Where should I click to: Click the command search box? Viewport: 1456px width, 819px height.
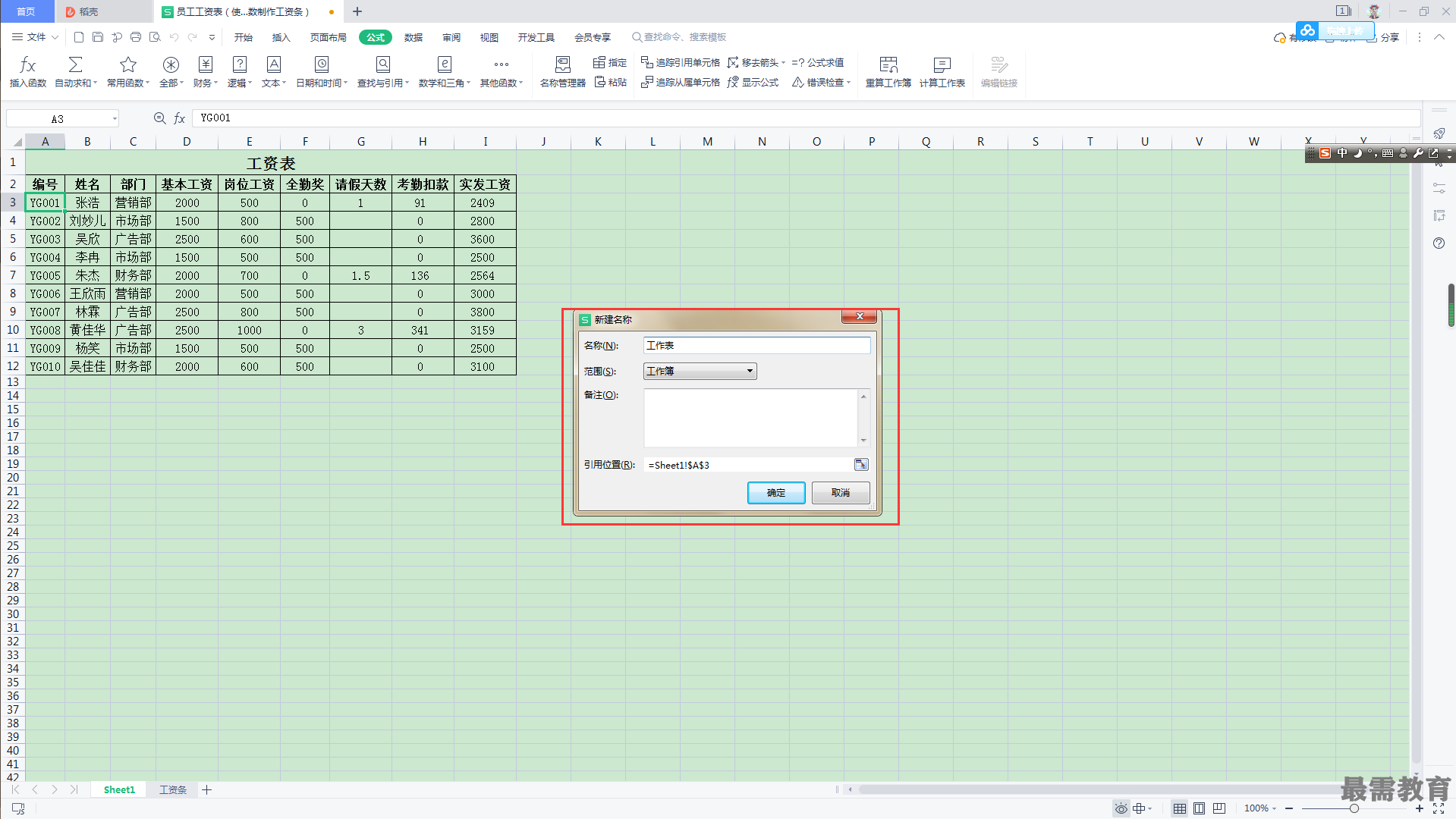679,37
